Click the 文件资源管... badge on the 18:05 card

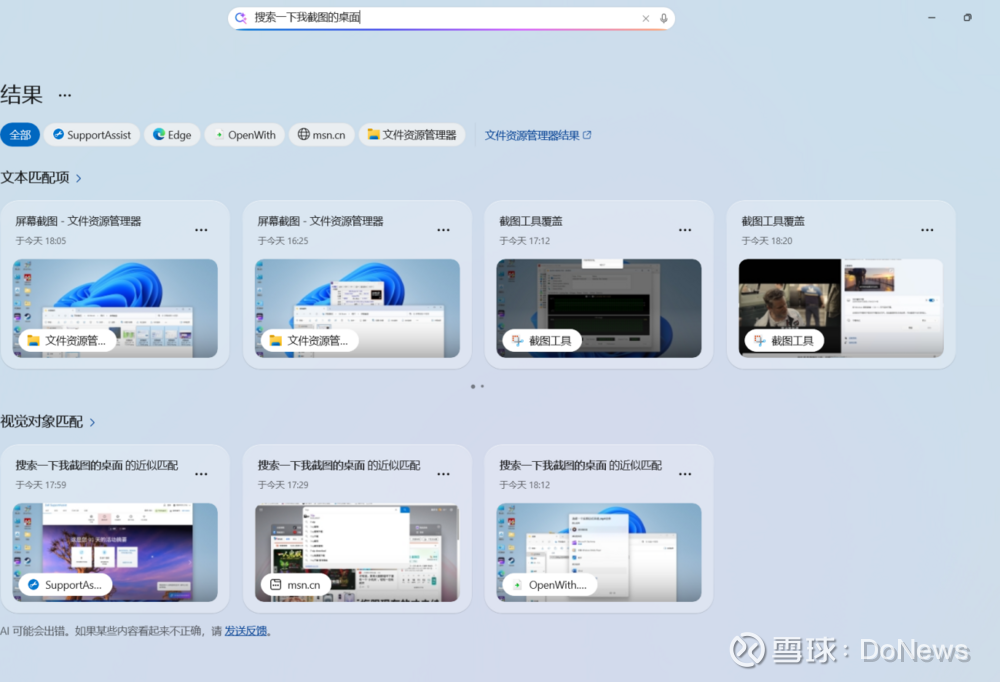coord(67,341)
